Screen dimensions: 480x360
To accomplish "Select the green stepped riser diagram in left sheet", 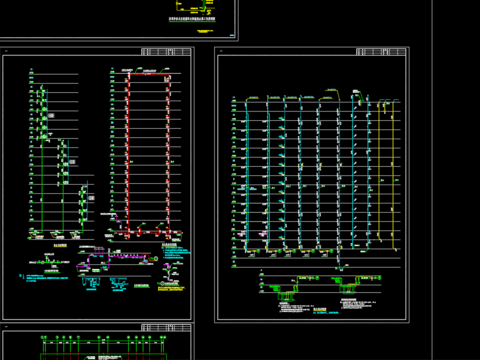I will click(62, 153).
